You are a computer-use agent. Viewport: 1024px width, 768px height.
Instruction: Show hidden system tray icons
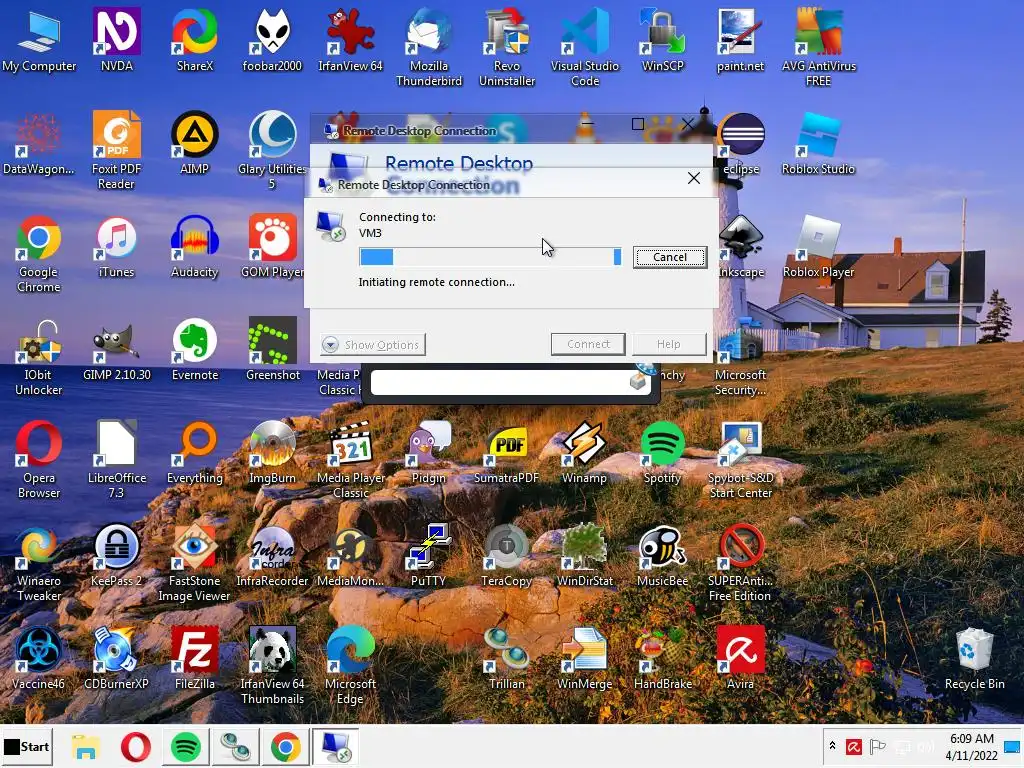point(832,746)
